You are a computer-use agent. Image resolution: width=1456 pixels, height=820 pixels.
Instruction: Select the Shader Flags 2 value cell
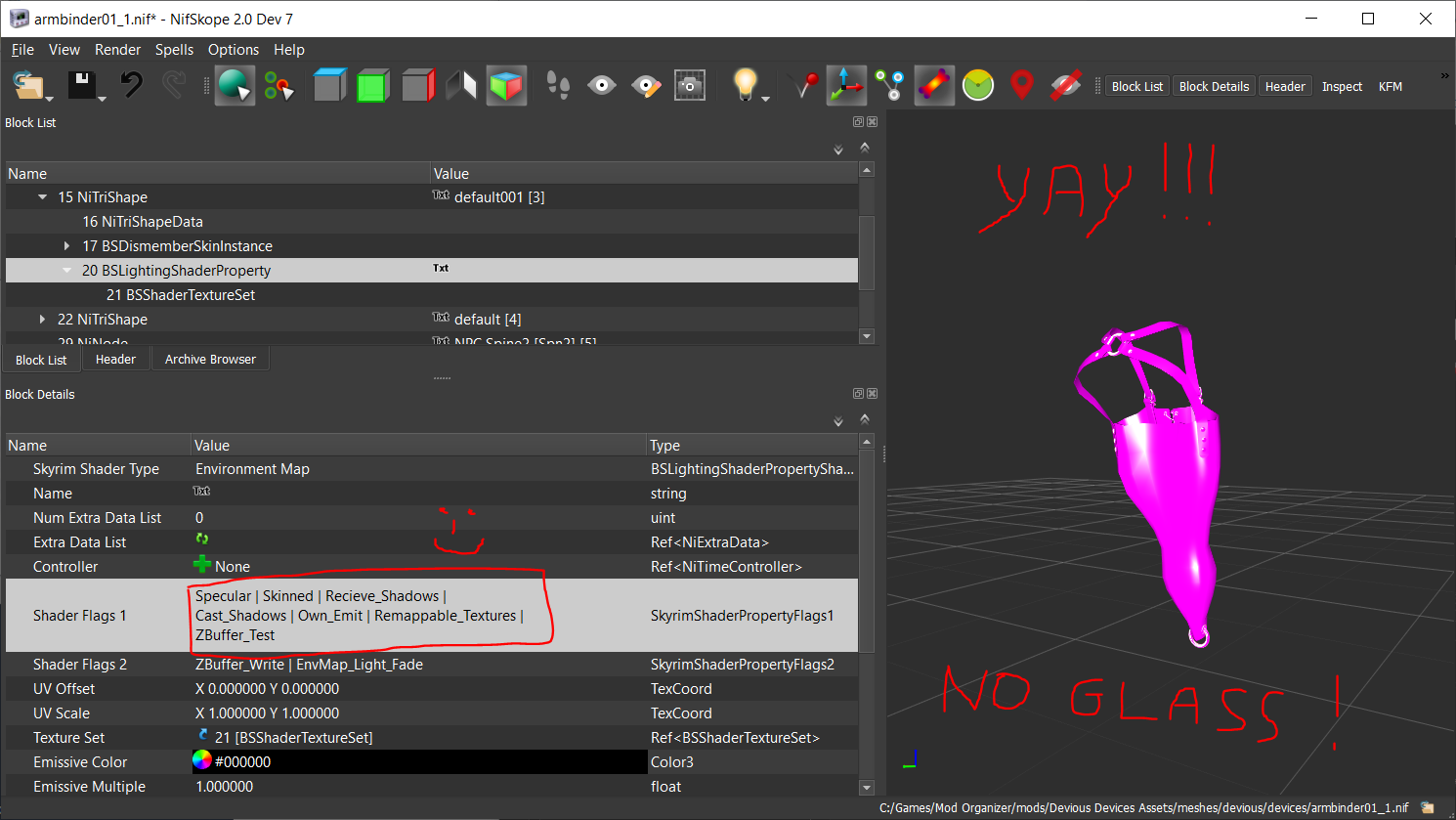419,665
